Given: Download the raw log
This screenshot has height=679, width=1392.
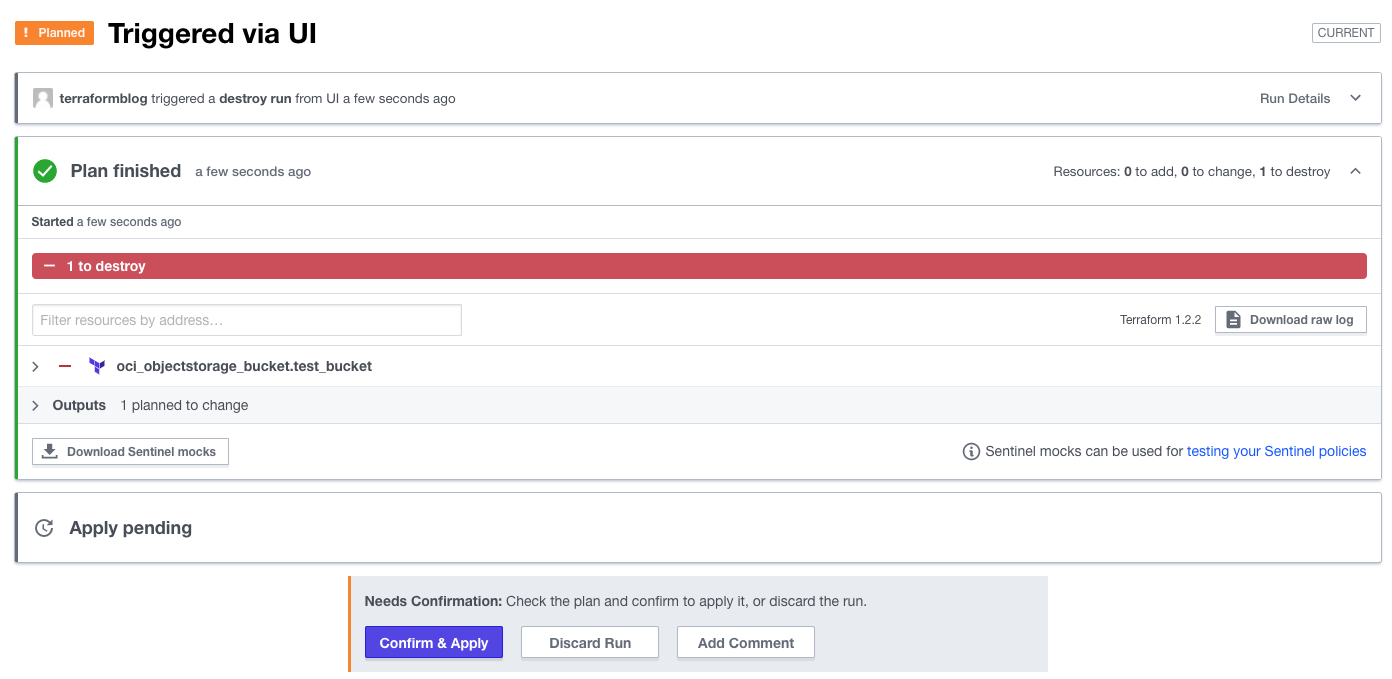Looking at the screenshot, I should coord(1290,320).
